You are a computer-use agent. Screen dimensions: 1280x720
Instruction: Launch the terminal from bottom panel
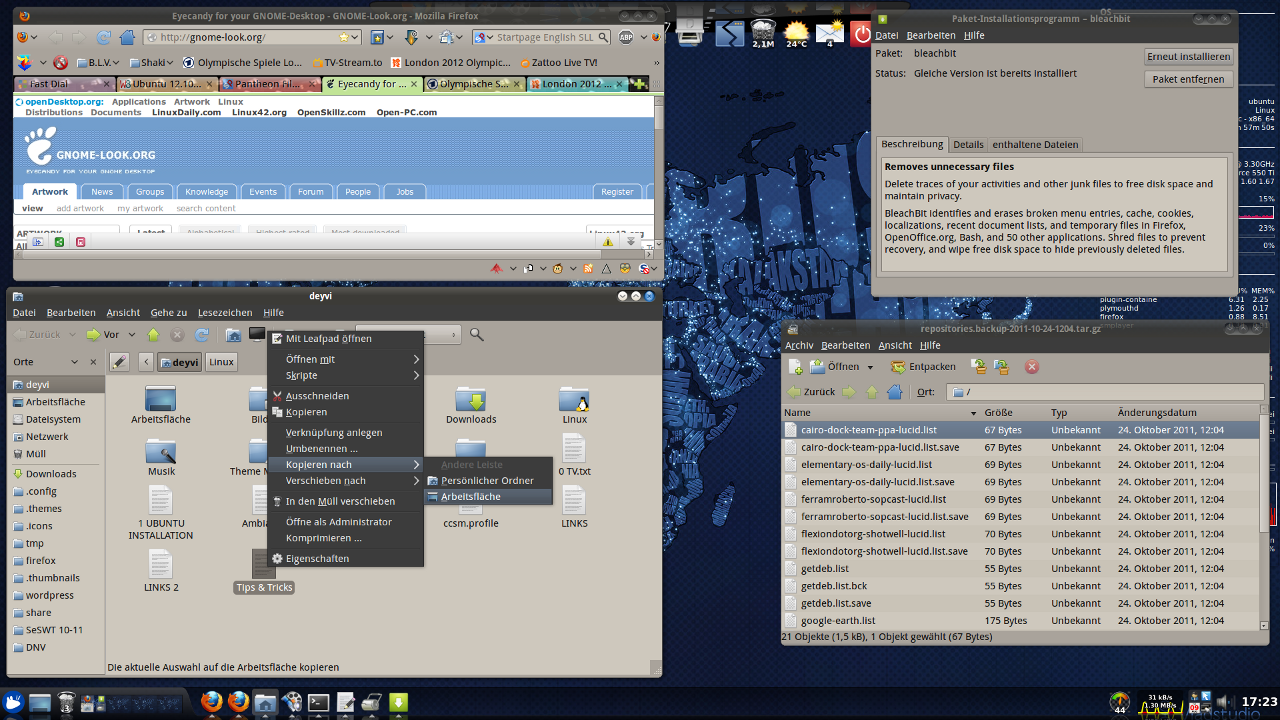(319, 703)
